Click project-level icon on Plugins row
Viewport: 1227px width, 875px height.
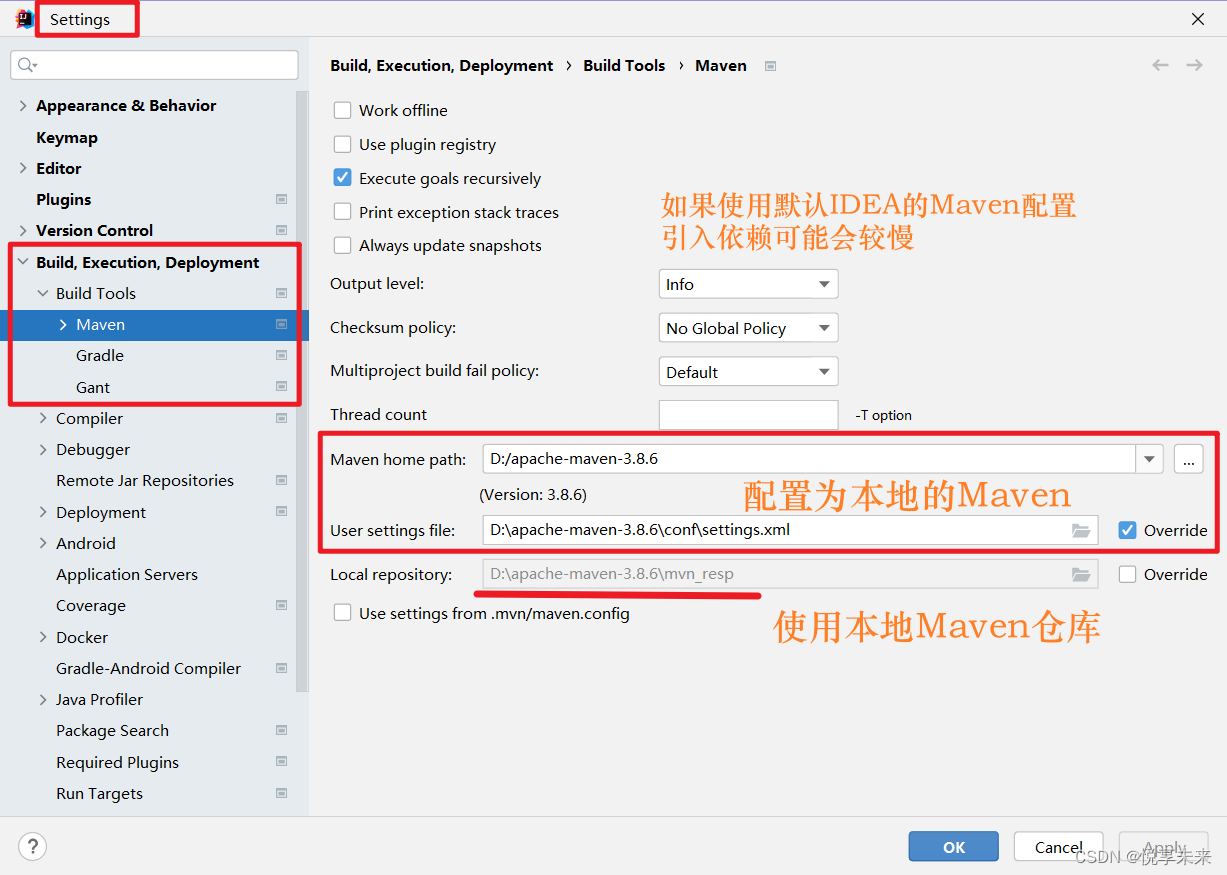coord(281,200)
